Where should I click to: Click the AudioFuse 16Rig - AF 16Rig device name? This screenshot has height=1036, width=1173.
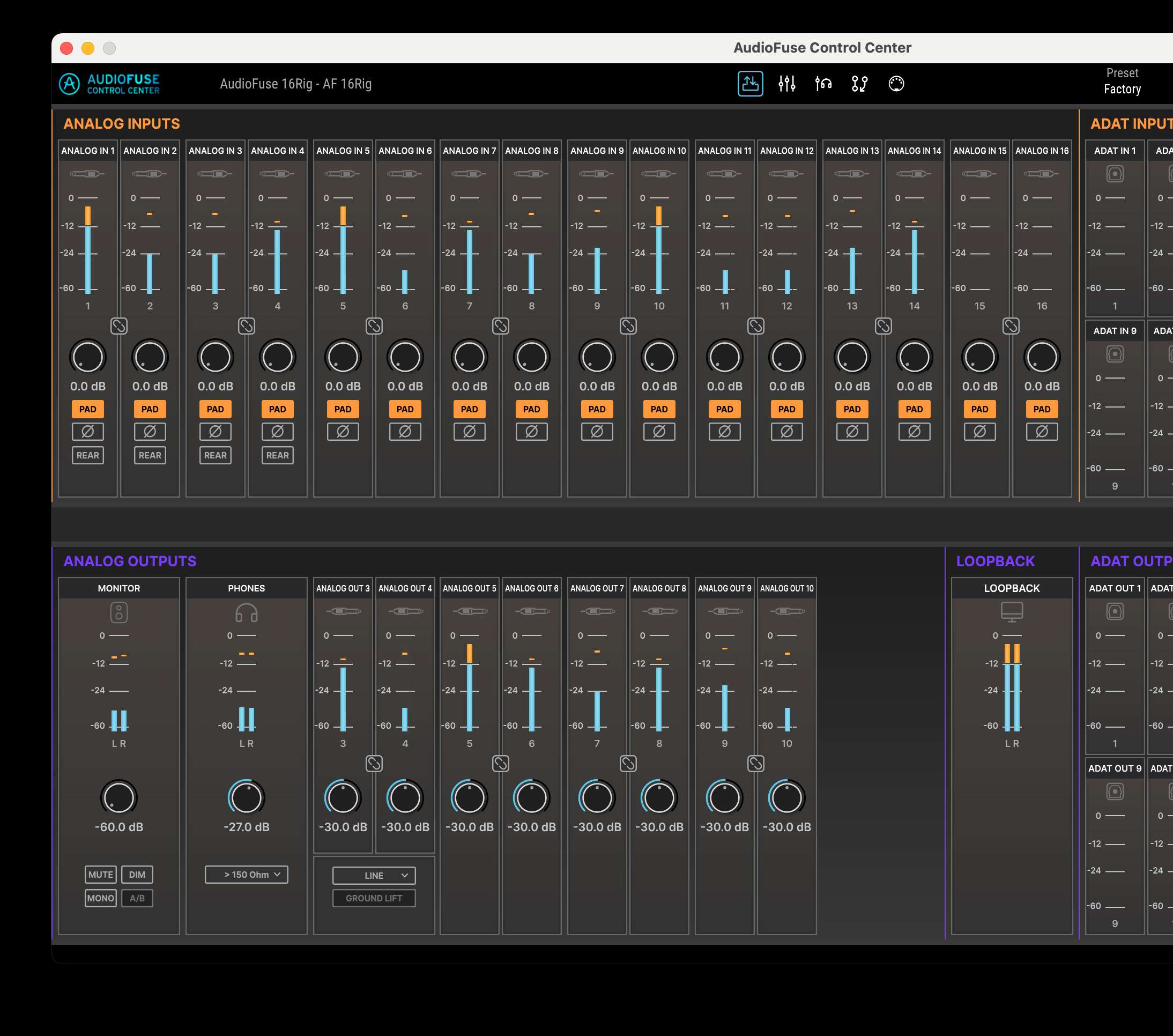click(295, 84)
